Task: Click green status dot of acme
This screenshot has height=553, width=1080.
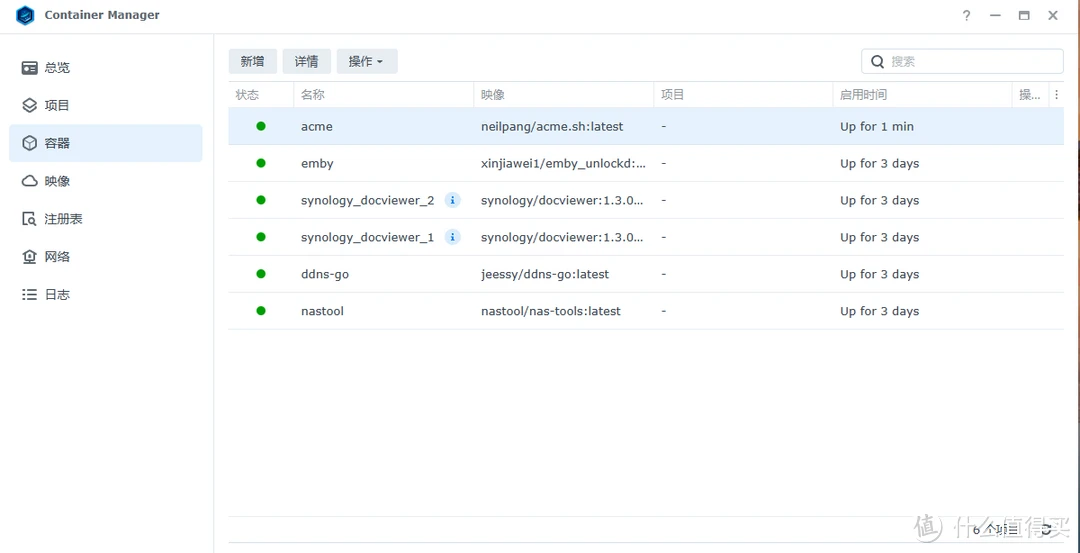Action: 260,126
